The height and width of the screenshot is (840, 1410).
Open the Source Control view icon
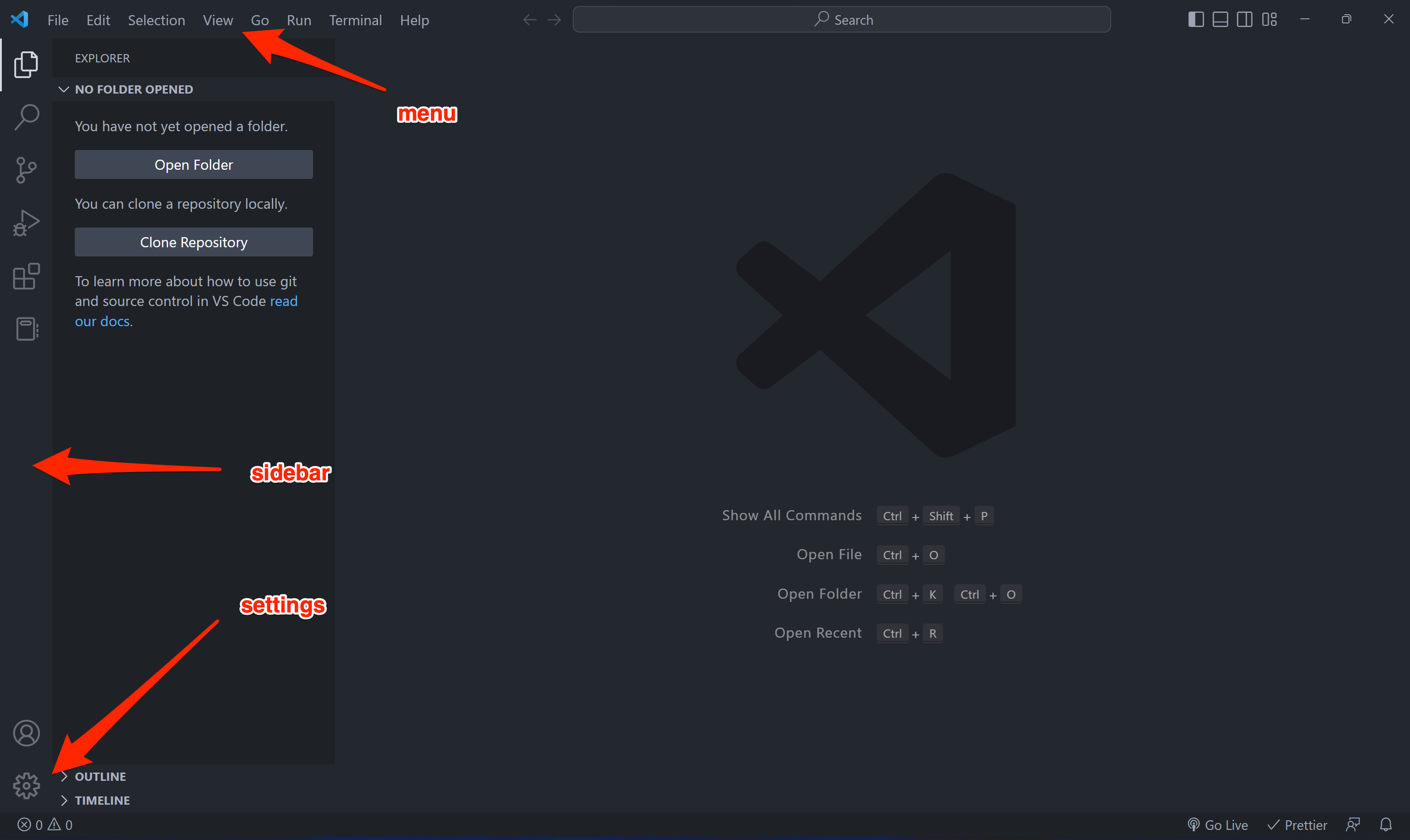point(26,170)
